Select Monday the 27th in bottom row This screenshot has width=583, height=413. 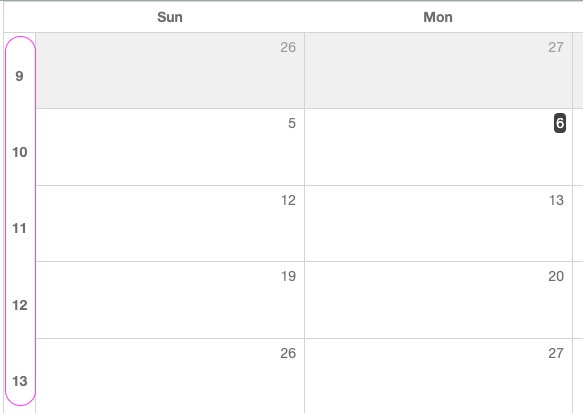tap(438, 376)
